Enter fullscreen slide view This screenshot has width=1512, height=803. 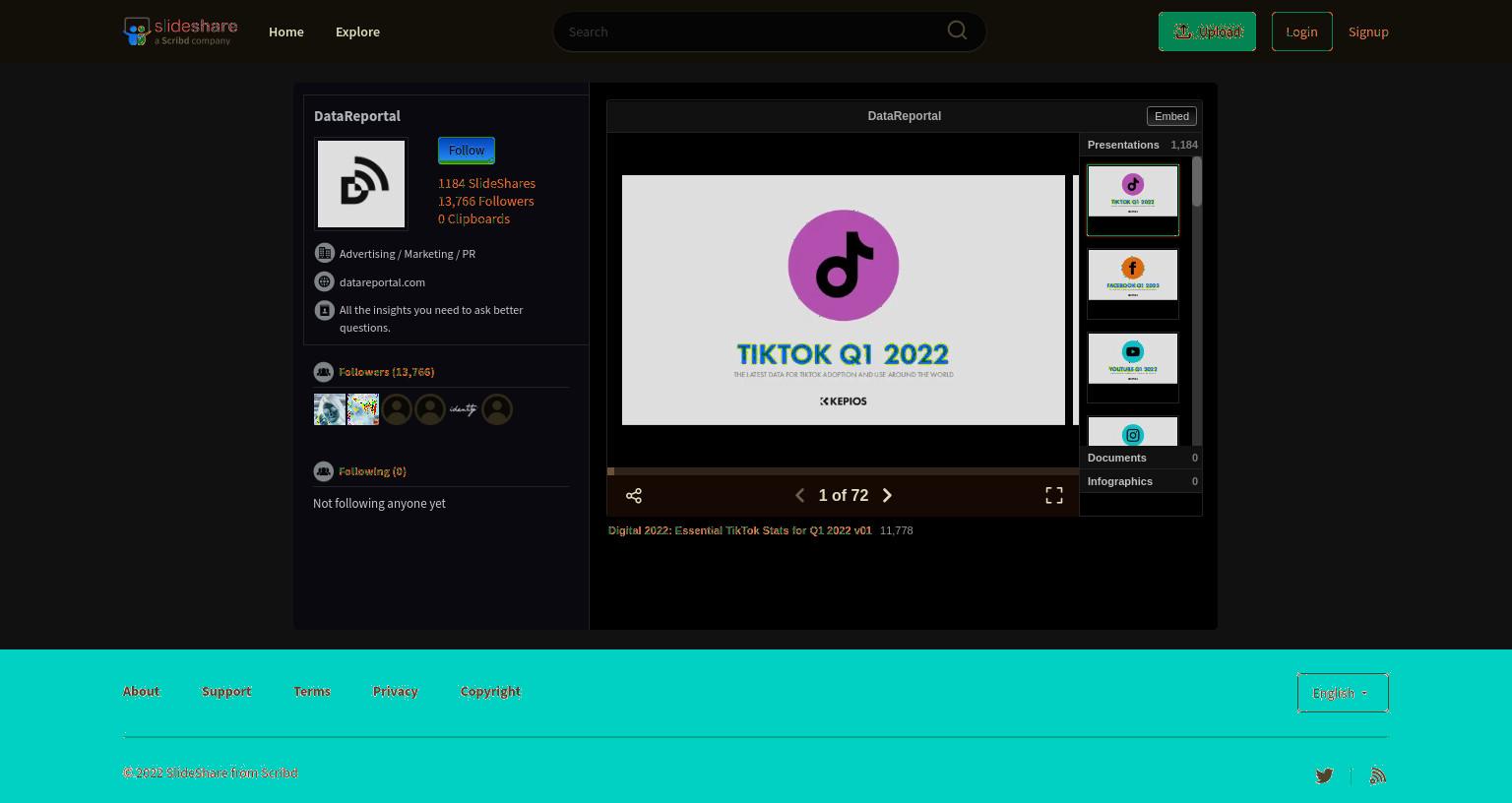(x=1054, y=496)
